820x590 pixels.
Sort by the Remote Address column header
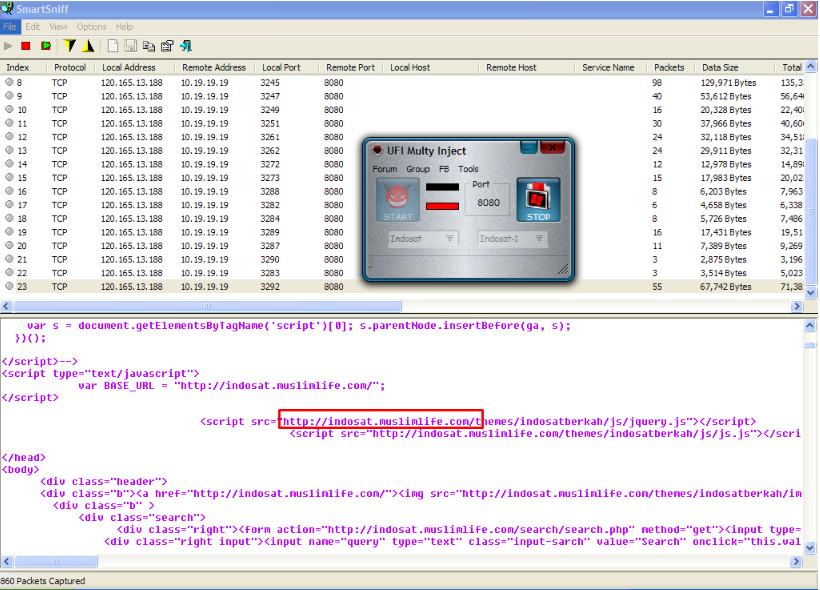point(214,67)
